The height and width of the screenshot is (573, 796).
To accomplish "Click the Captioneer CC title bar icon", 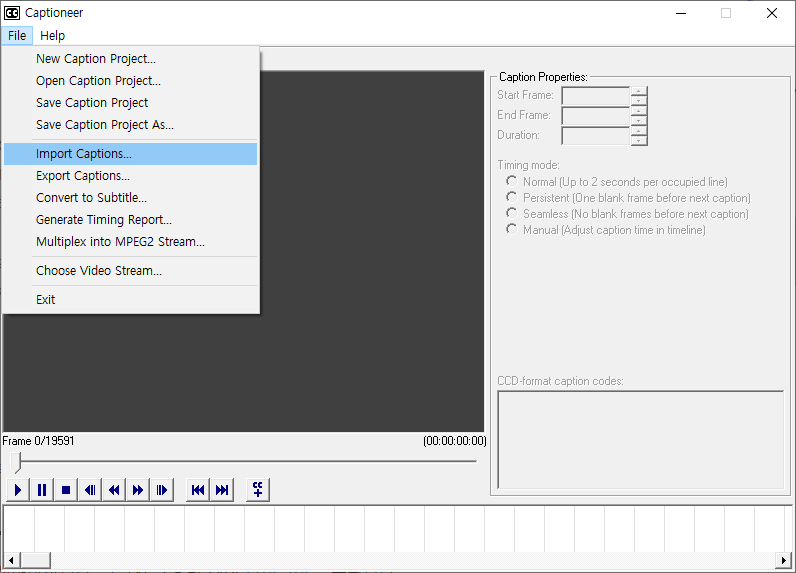I will coord(12,13).
